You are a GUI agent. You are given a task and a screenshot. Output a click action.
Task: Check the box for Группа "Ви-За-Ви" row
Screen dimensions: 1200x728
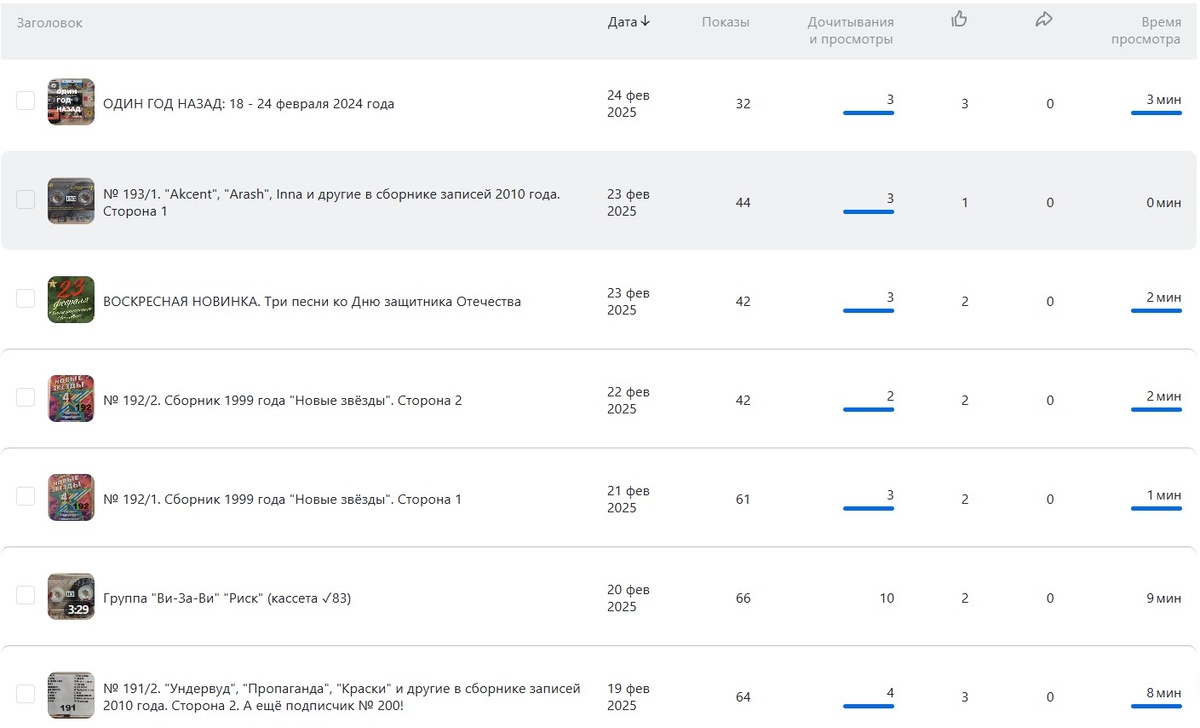25,596
